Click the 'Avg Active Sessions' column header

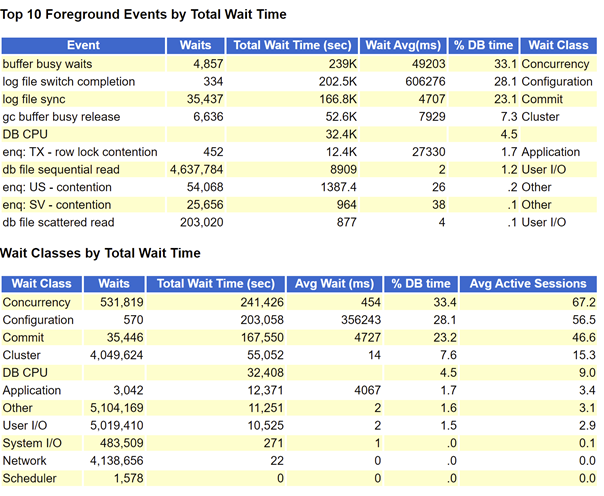pyautogui.click(x=528, y=284)
